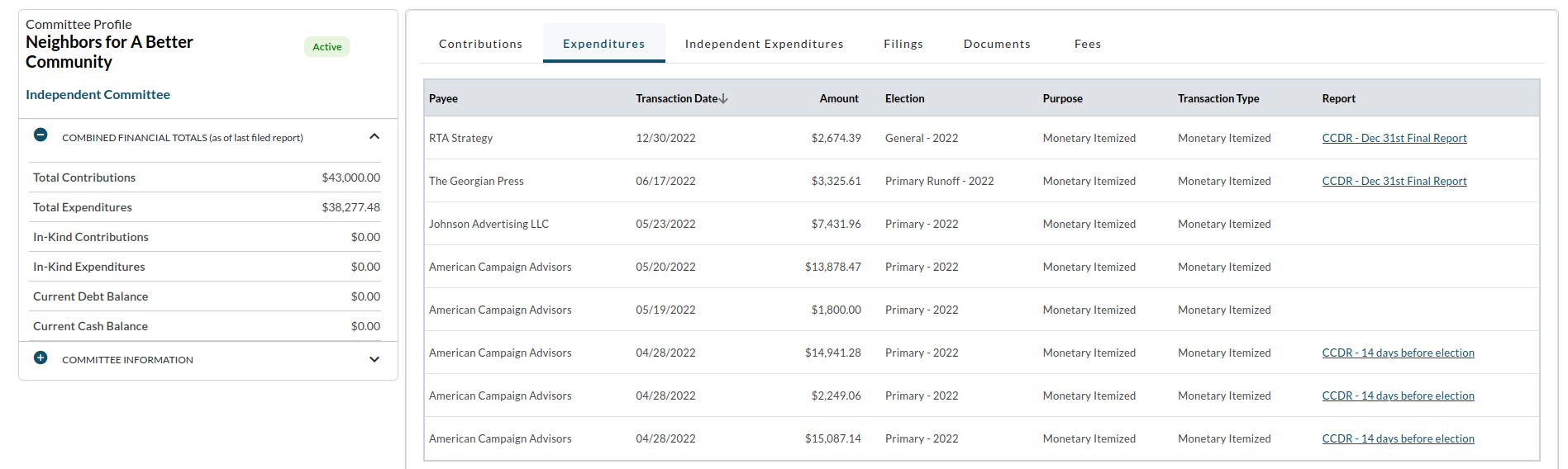
Task: Open The Georgian Press row's Dec 31st Final Report link
Action: point(1394,181)
